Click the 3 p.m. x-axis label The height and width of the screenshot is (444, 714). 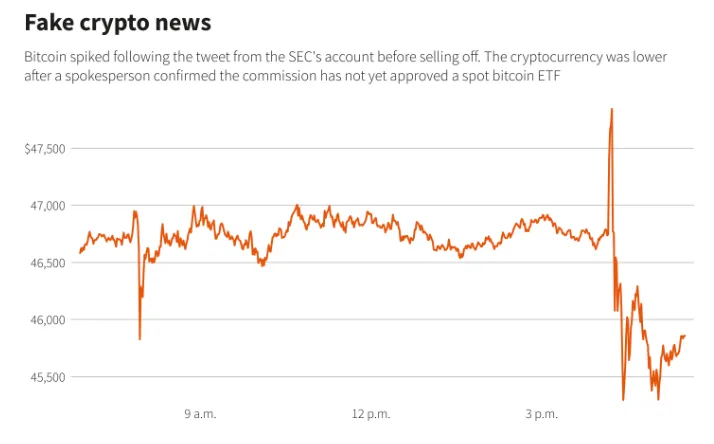[x=541, y=414]
